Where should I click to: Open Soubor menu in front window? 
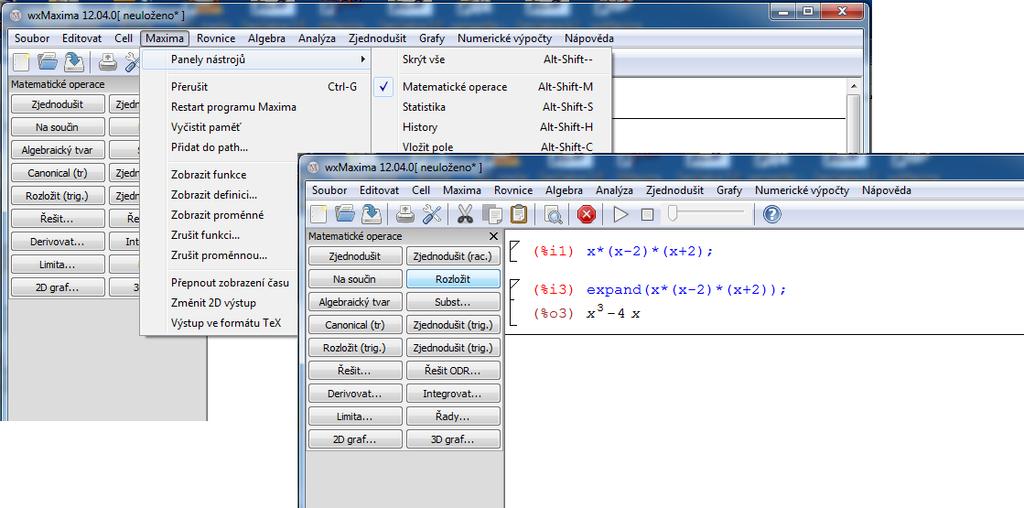click(x=329, y=191)
